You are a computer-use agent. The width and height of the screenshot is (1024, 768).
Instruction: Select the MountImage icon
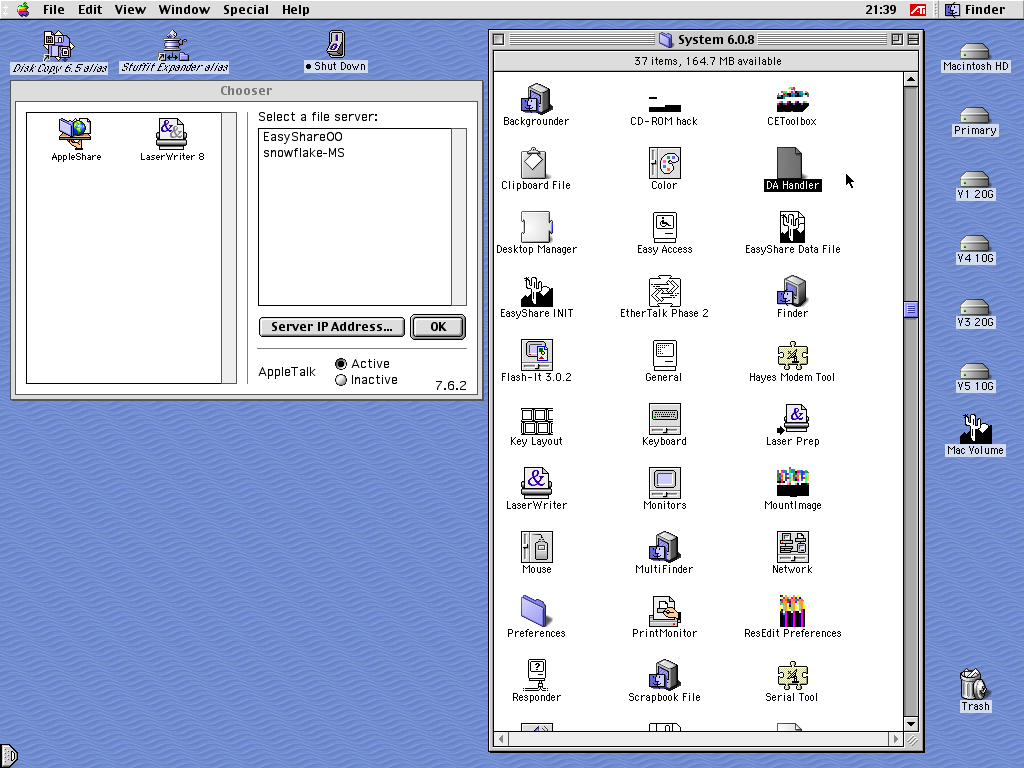[792, 483]
